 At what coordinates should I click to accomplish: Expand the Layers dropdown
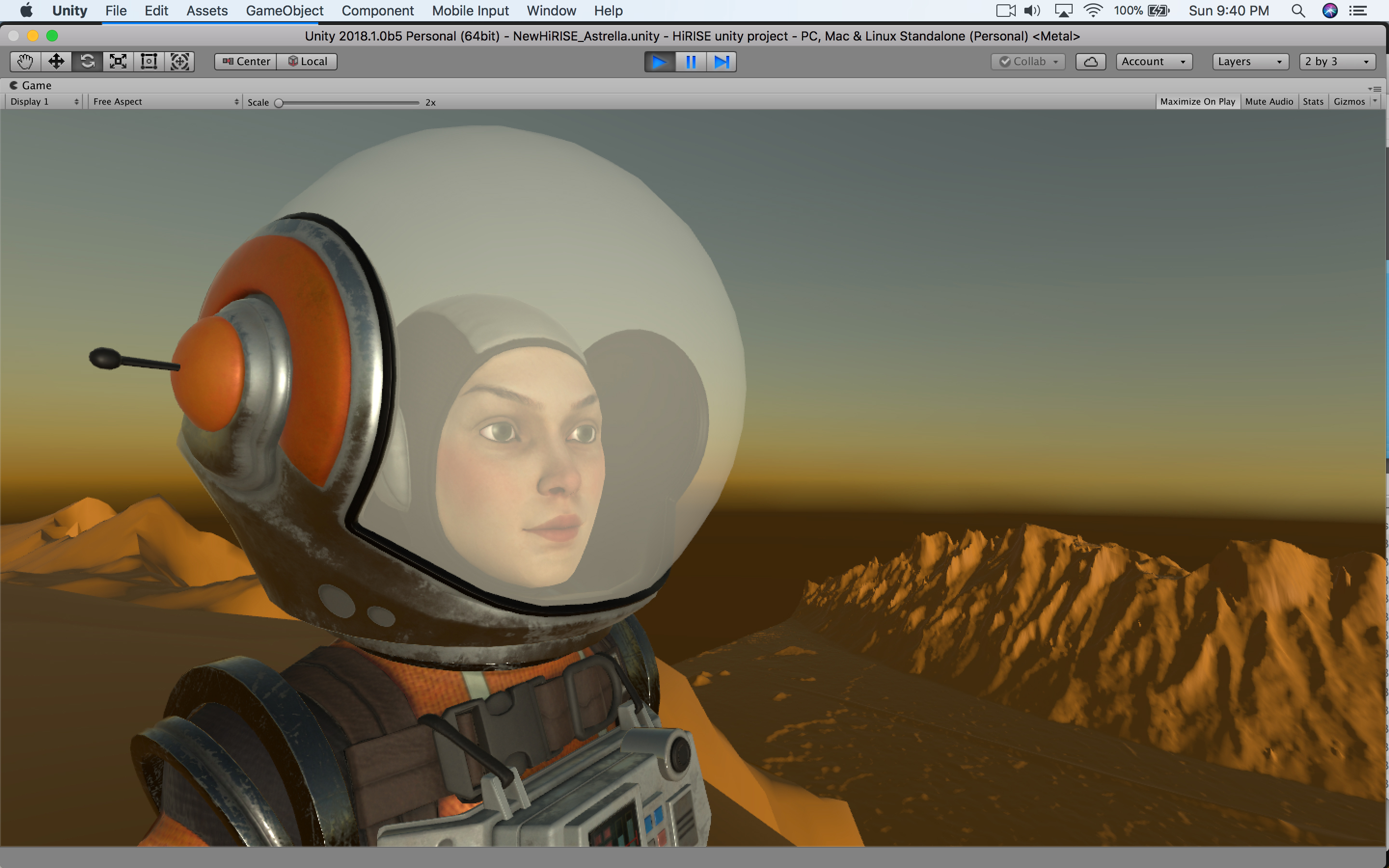pyautogui.click(x=1250, y=61)
